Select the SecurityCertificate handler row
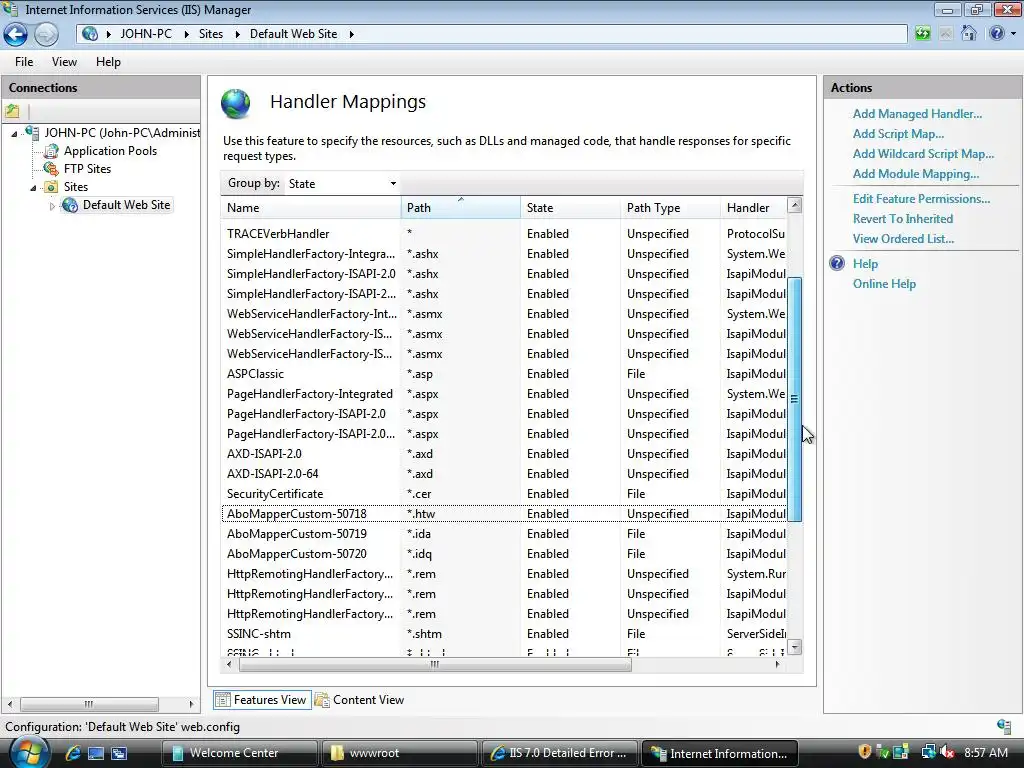 coord(504,494)
